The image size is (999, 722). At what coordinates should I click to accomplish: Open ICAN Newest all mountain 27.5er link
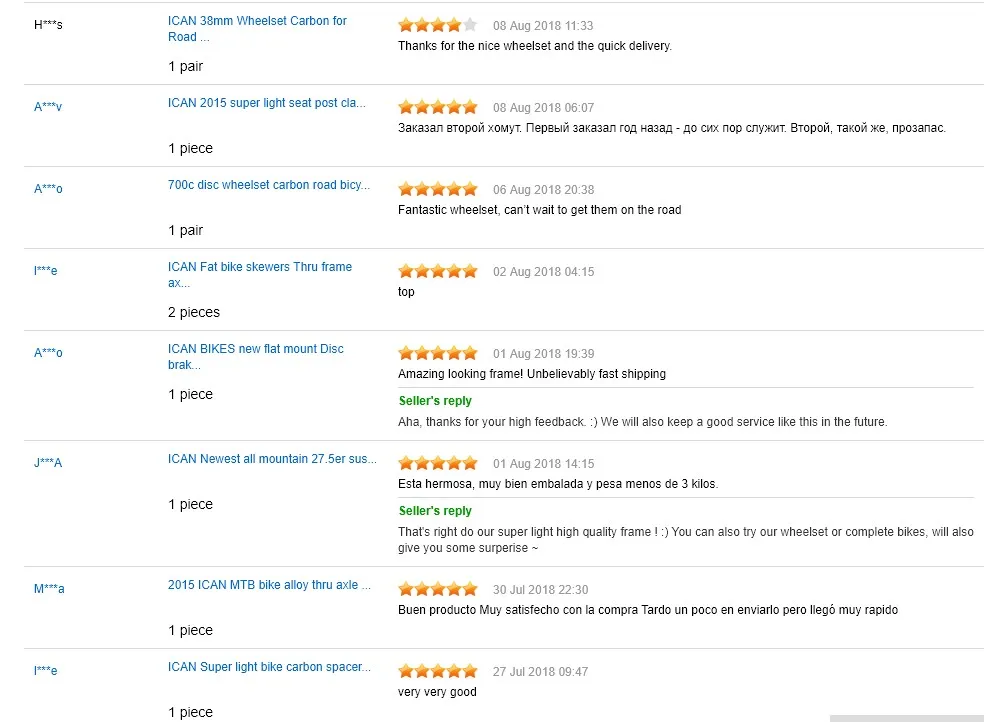272,459
